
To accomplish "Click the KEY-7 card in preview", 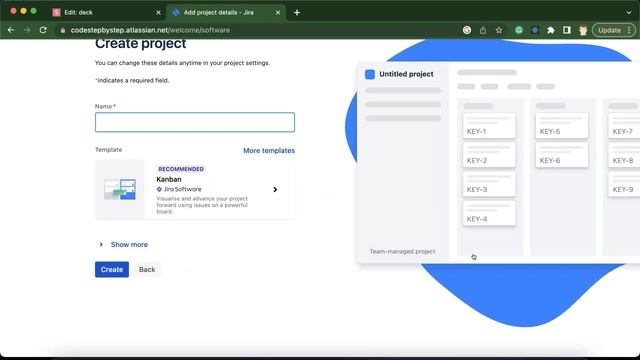I will click(624, 126).
